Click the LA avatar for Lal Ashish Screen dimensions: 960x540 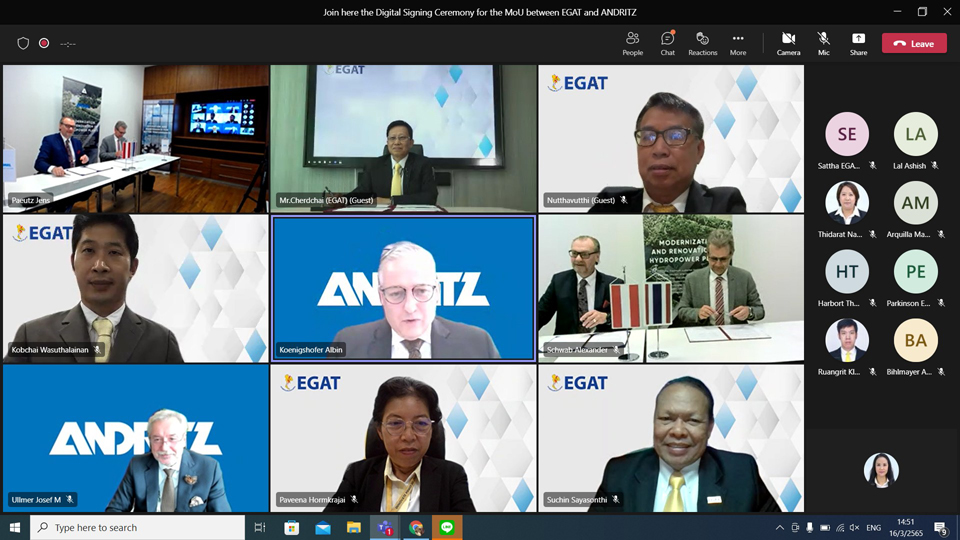tap(915, 134)
